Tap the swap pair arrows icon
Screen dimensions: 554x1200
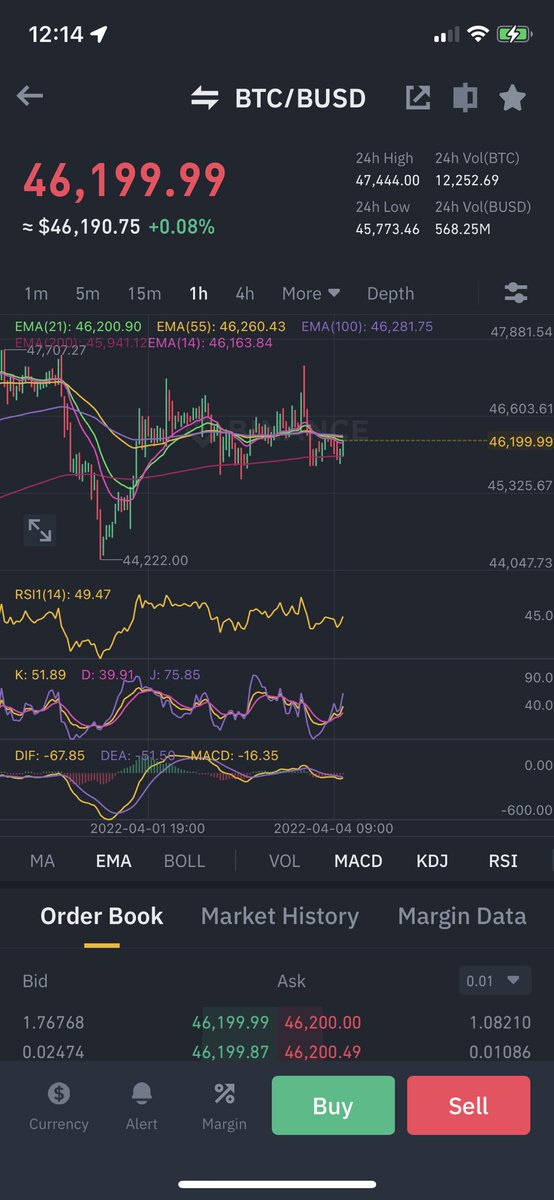(205, 98)
